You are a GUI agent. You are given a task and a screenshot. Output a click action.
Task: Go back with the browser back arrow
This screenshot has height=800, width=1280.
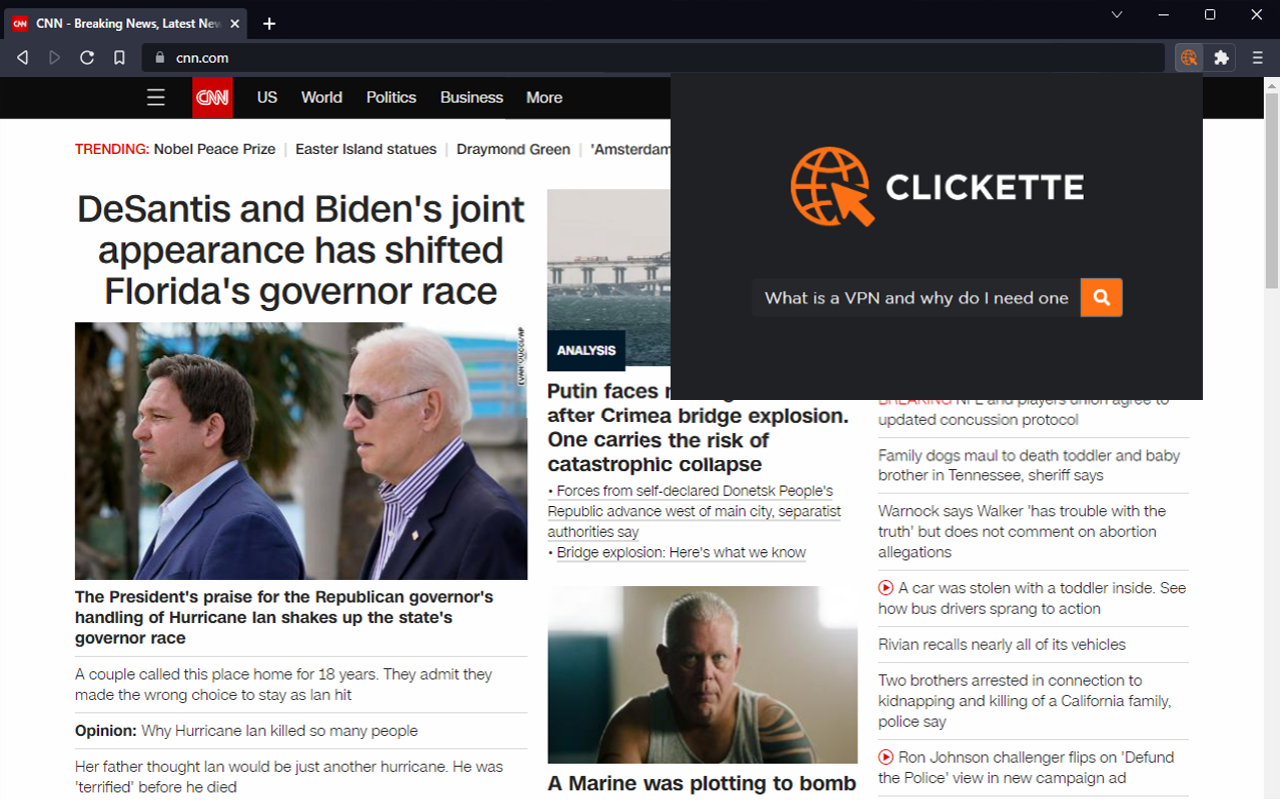[x=22, y=58]
